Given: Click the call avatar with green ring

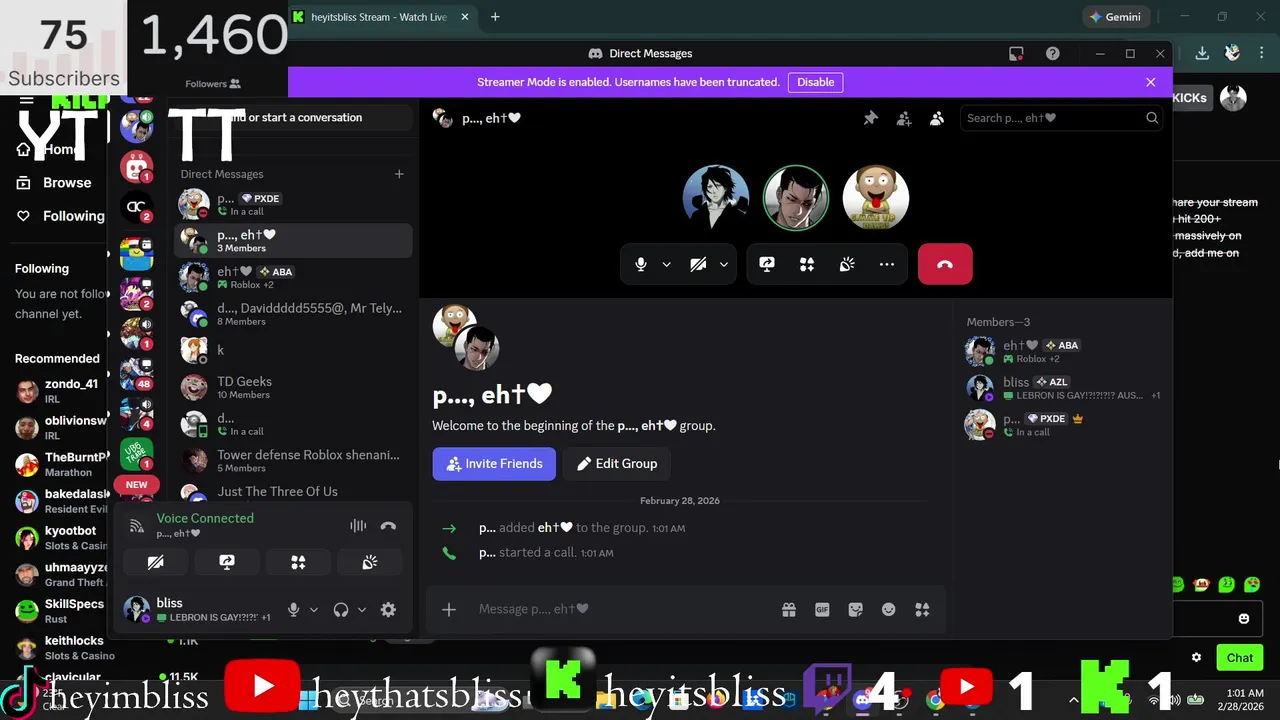Looking at the screenshot, I should pyautogui.click(x=796, y=198).
